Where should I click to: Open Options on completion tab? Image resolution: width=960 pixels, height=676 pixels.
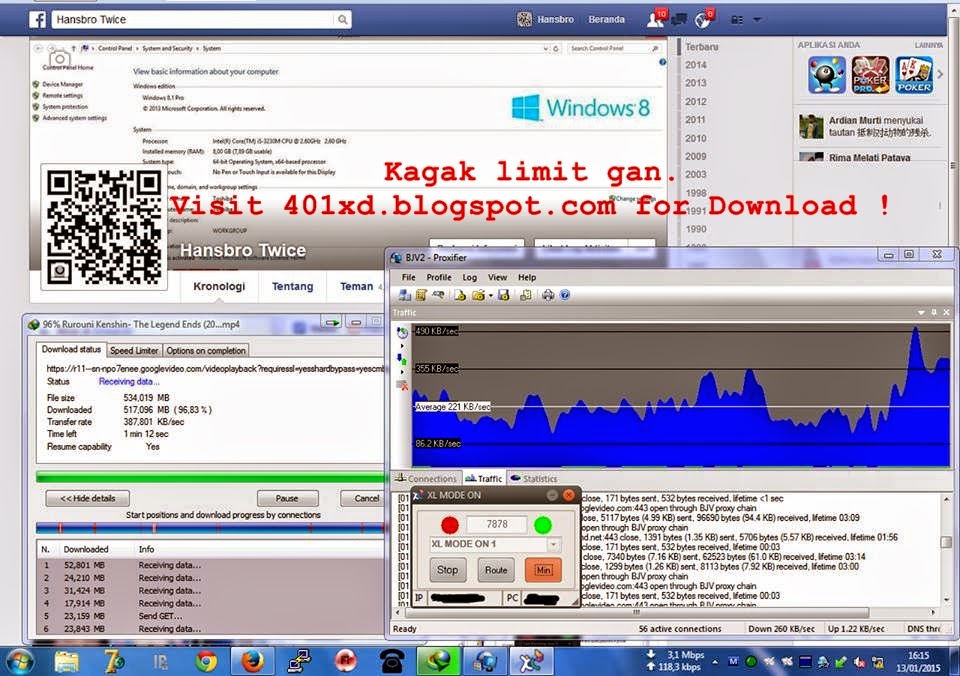(x=206, y=350)
